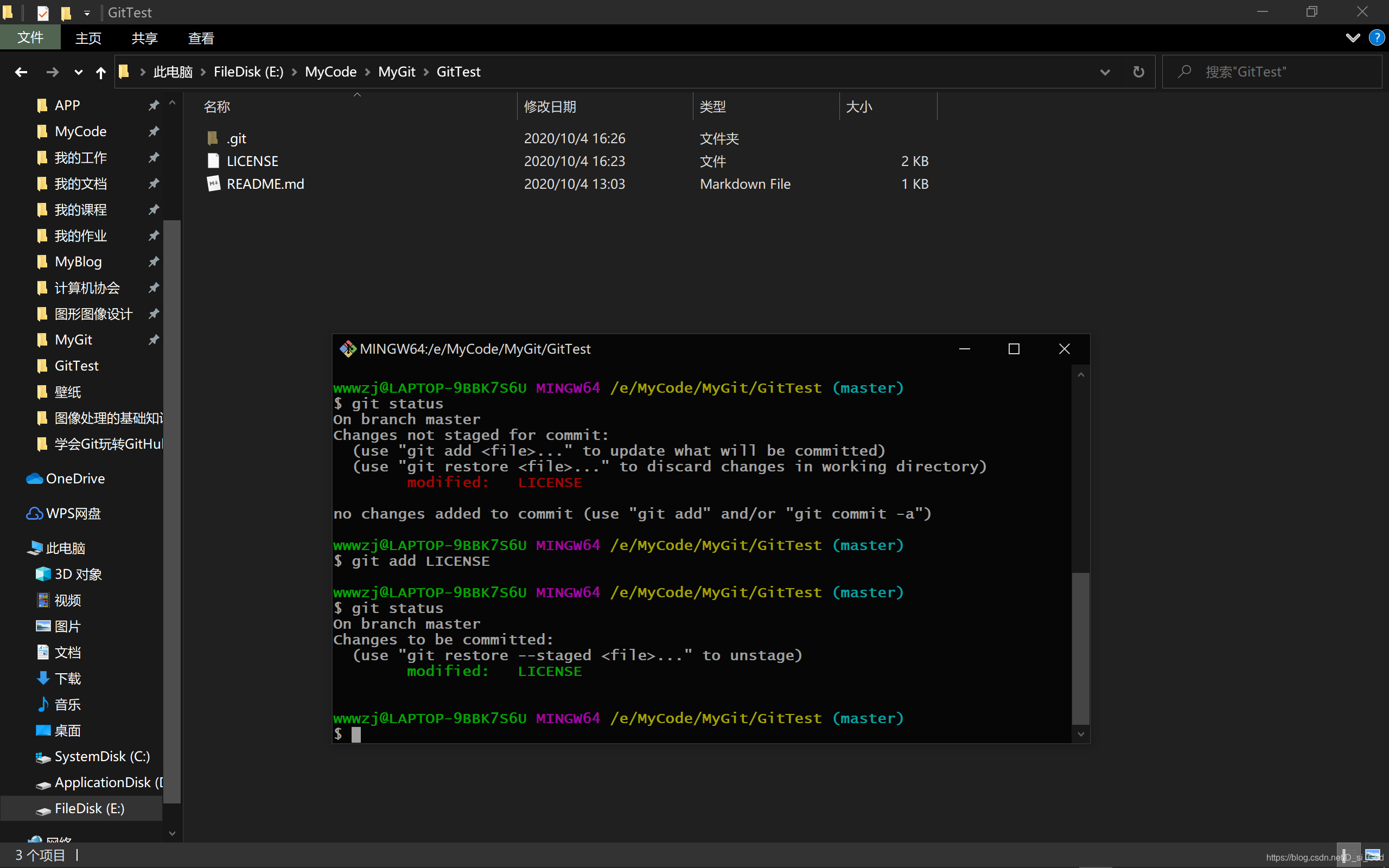Expand the chevron after MyCode breadcrumb
The height and width of the screenshot is (868, 1389).
[x=367, y=72]
